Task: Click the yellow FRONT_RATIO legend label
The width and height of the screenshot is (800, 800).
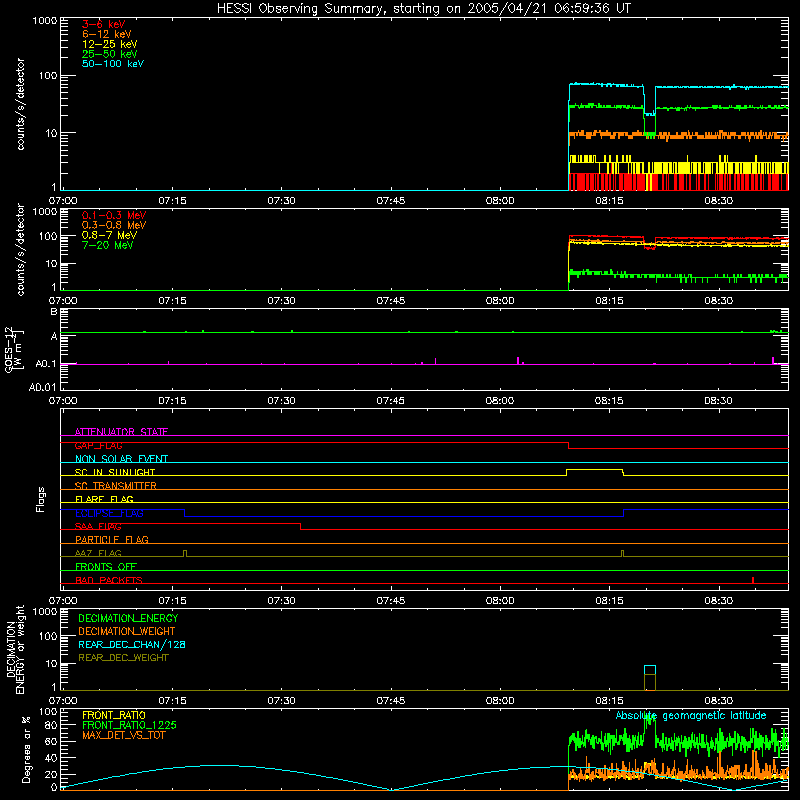Action: click(x=114, y=715)
